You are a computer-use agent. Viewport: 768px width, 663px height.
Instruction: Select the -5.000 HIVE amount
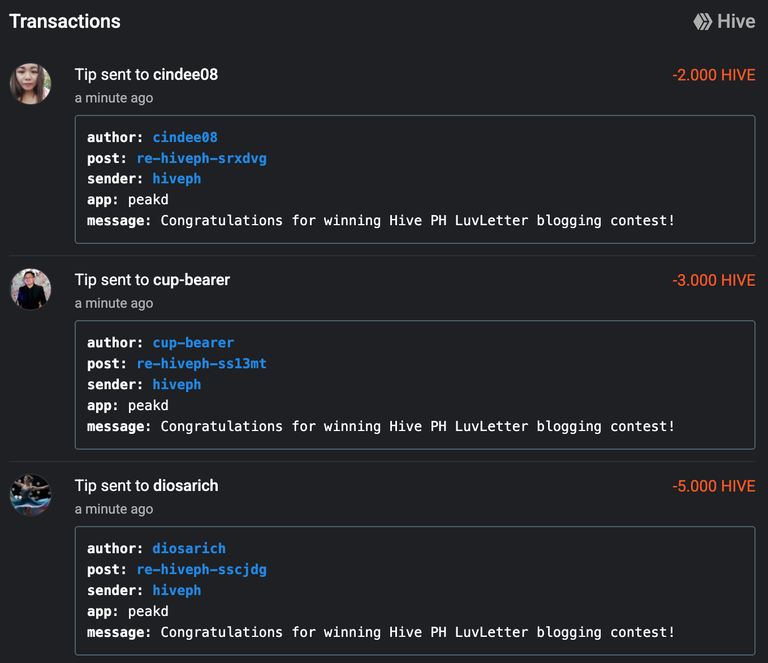[x=714, y=486]
